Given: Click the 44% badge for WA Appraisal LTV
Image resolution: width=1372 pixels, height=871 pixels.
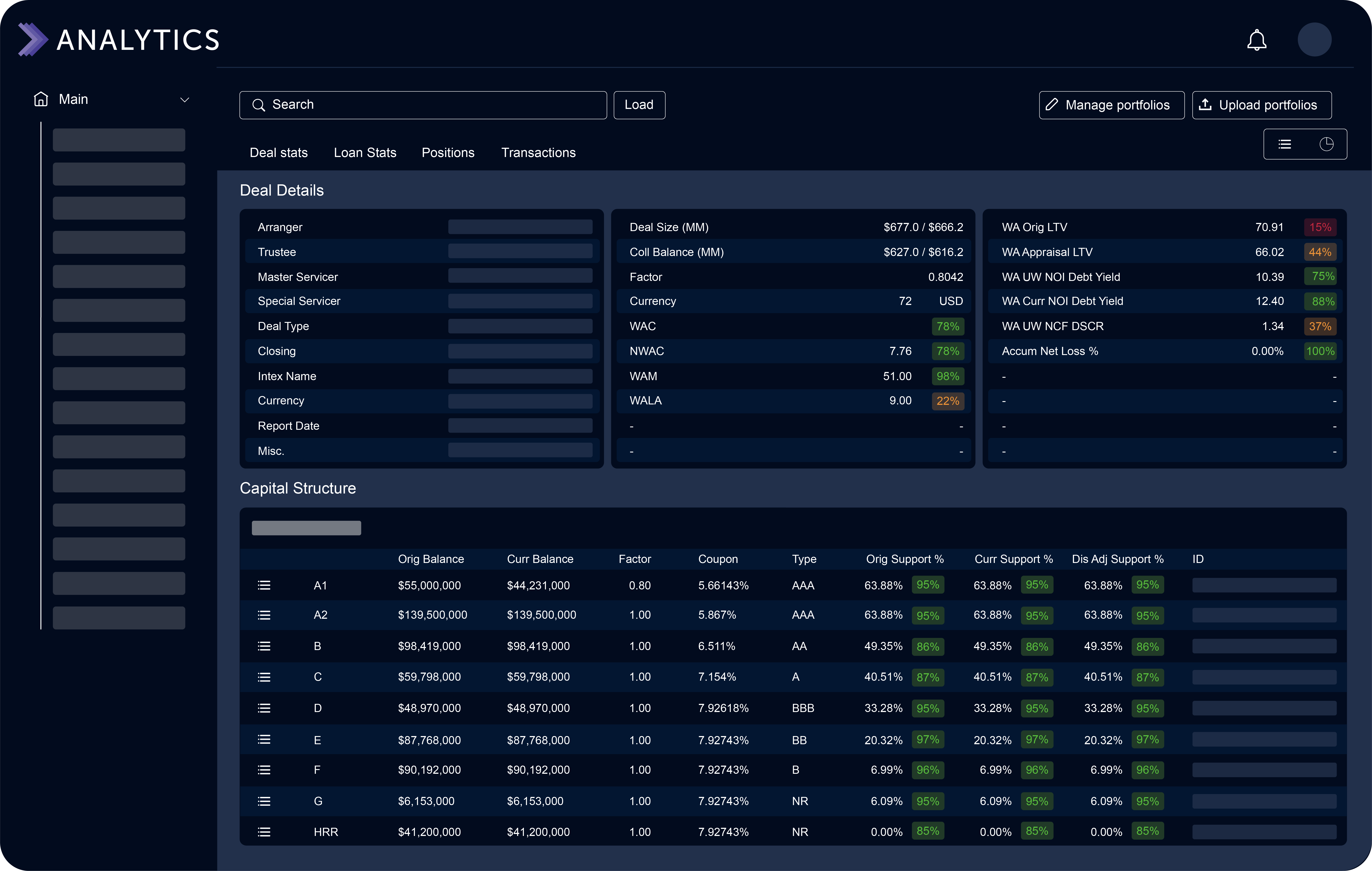Looking at the screenshot, I should [x=1320, y=252].
